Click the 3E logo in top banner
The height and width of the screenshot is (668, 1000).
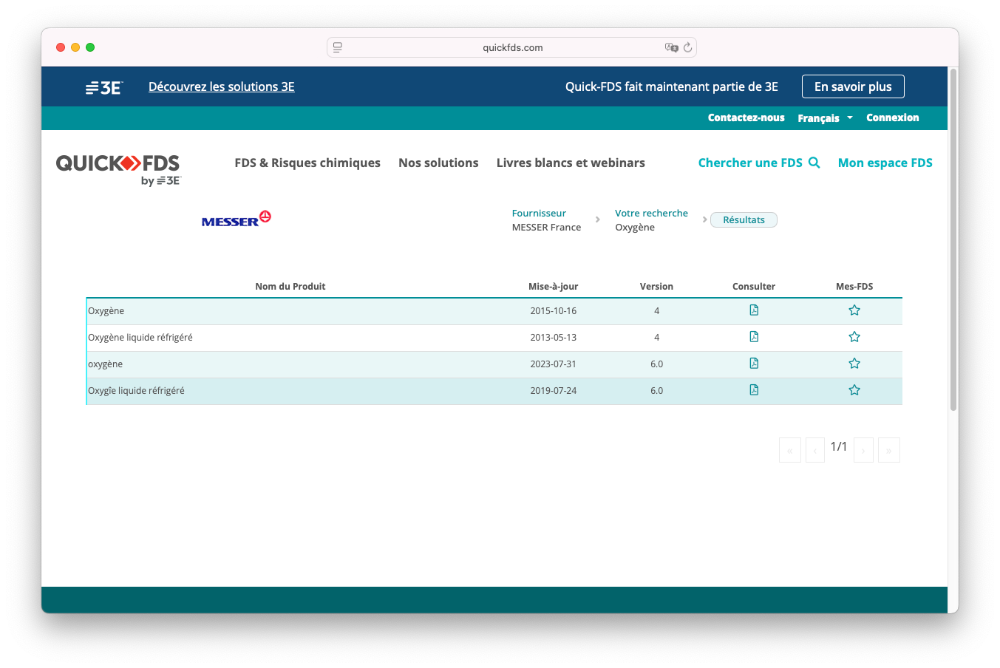click(103, 87)
